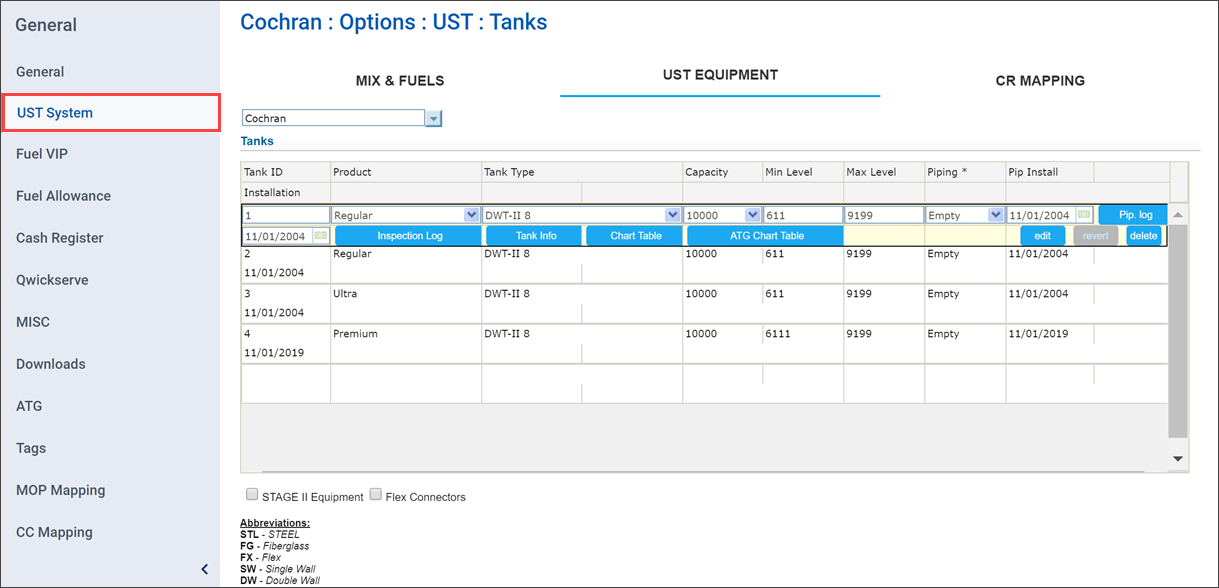This screenshot has width=1219, height=588.
Task: Open the ATG section from the sidebar
Action: (x=30, y=406)
